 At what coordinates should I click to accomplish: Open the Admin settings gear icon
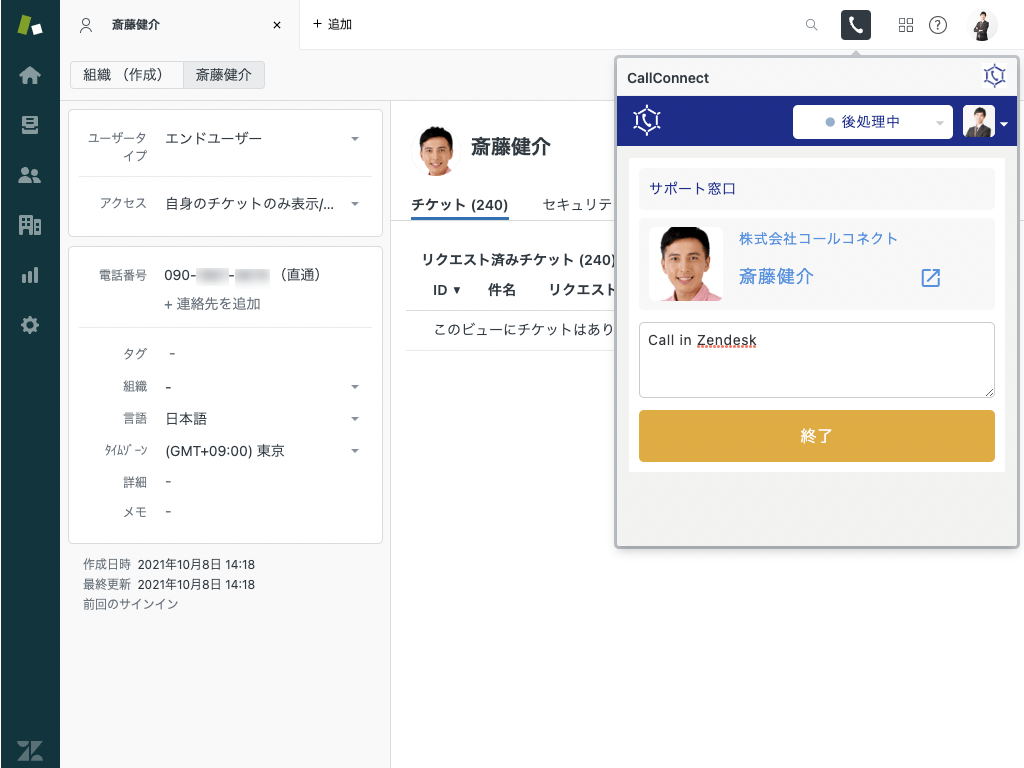(x=30, y=325)
